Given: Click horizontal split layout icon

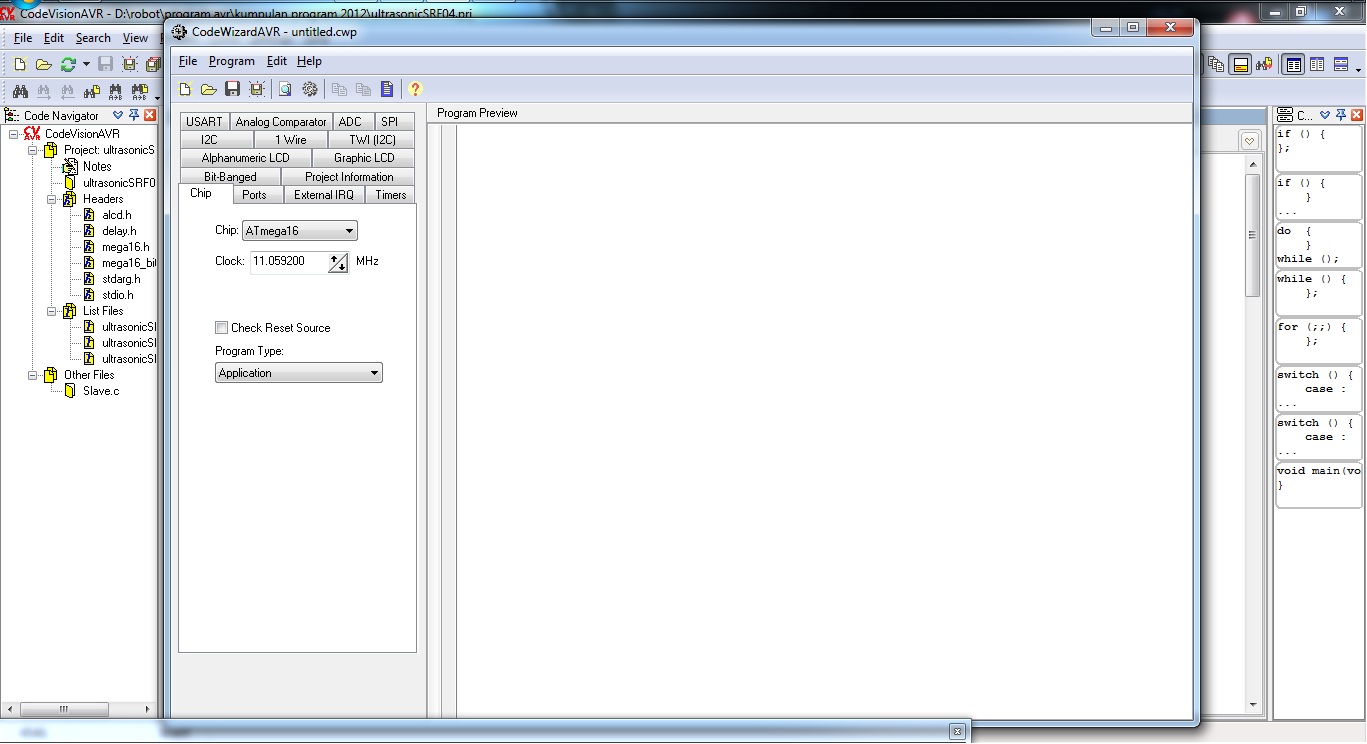Looking at the screenshot, I should pos(1341,65).
